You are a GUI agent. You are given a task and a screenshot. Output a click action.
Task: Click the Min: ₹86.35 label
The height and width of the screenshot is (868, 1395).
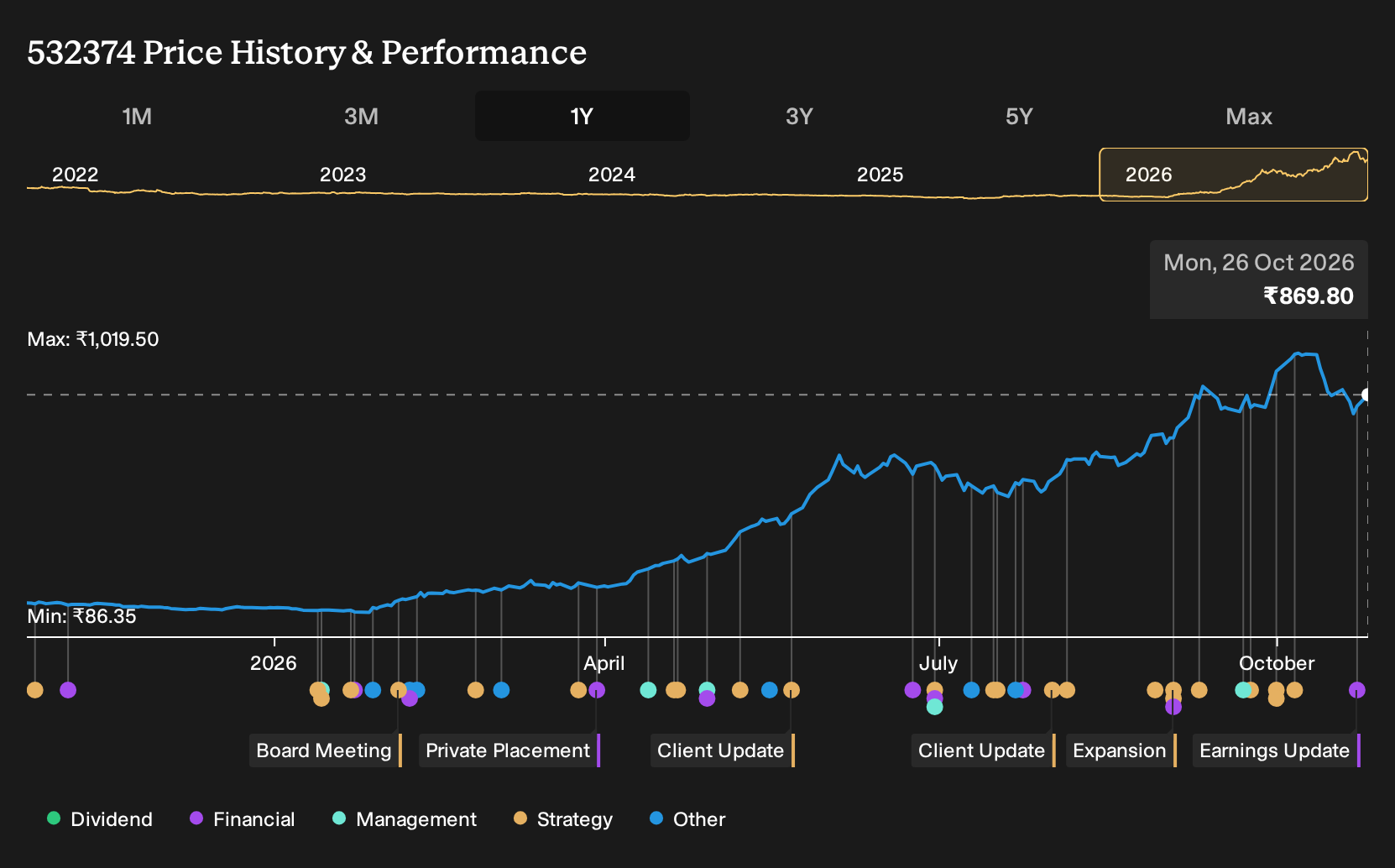[x=81, y=616]
